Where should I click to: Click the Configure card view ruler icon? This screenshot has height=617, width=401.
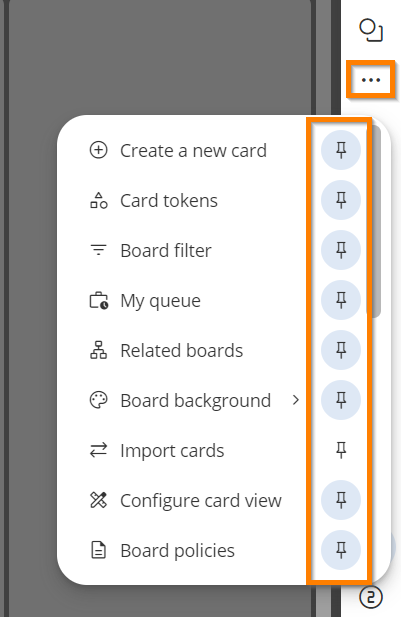tap(98, 500)
